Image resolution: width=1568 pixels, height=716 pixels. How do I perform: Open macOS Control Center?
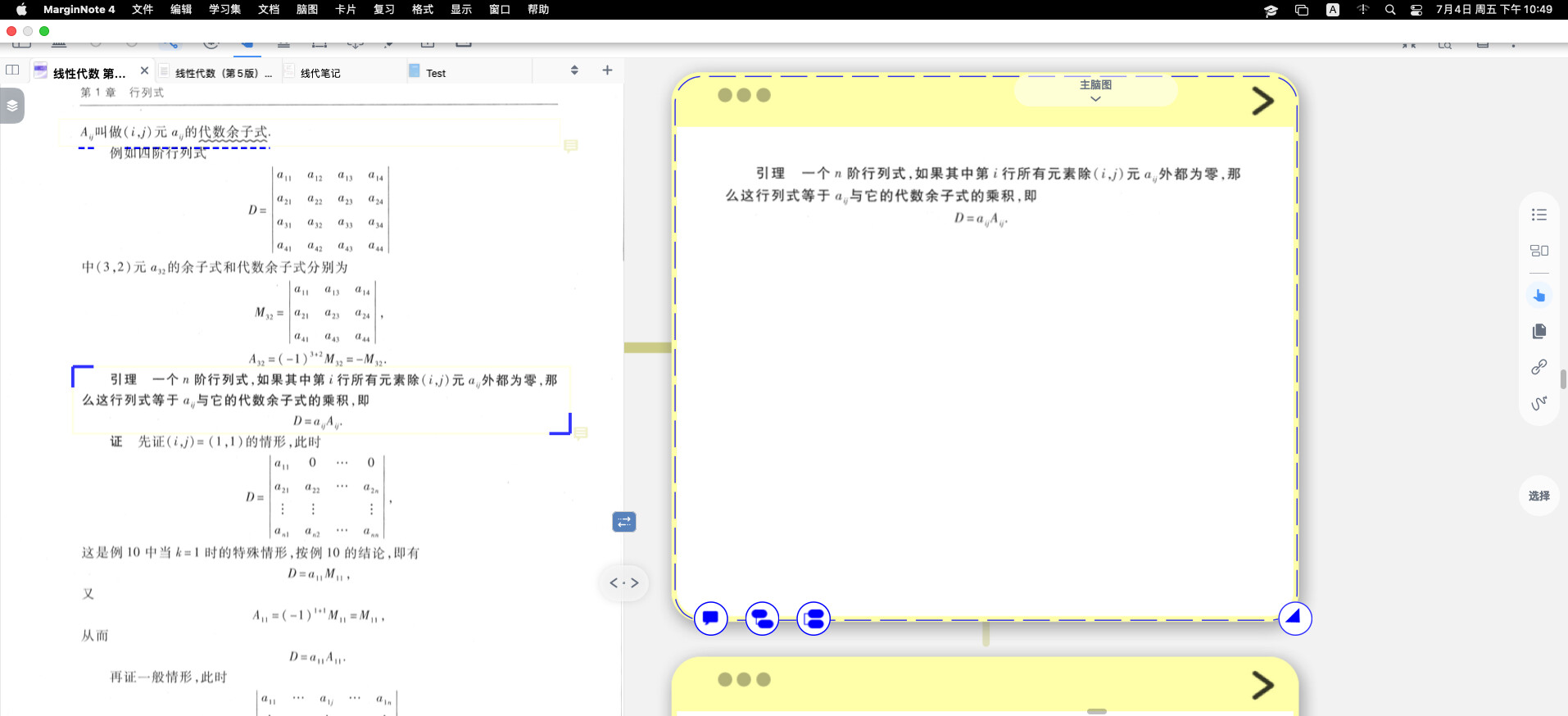tap(1416, 10)
